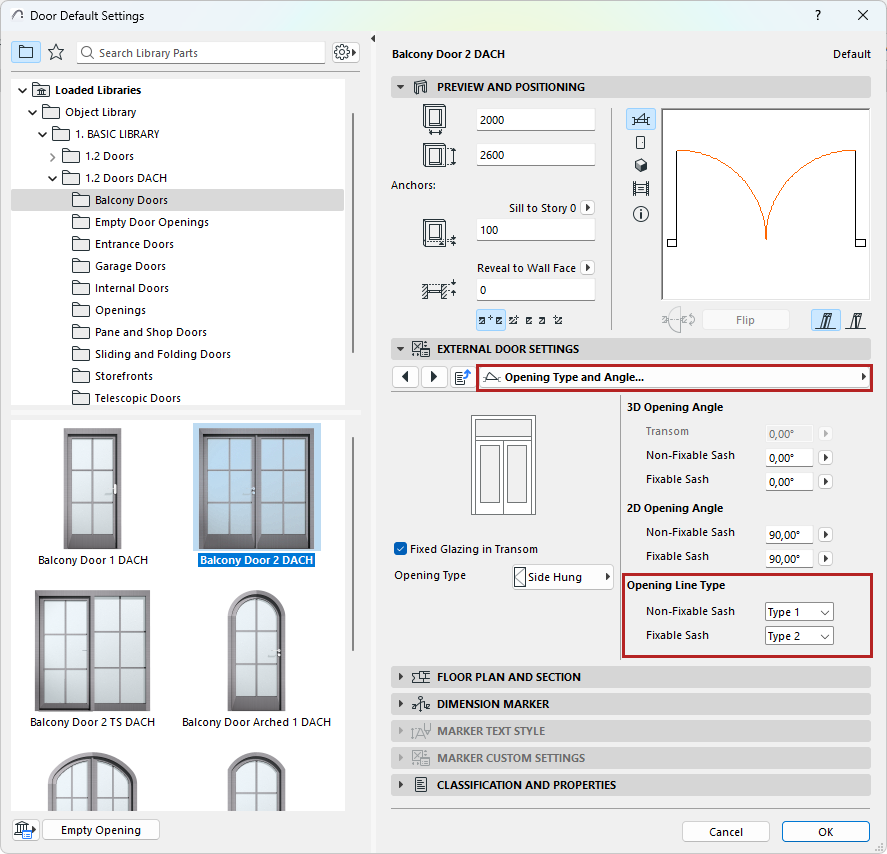Screen dimensions: 887x854
Task: Open 3D Fixable Sash angle arrow
Action: [825, 481]
